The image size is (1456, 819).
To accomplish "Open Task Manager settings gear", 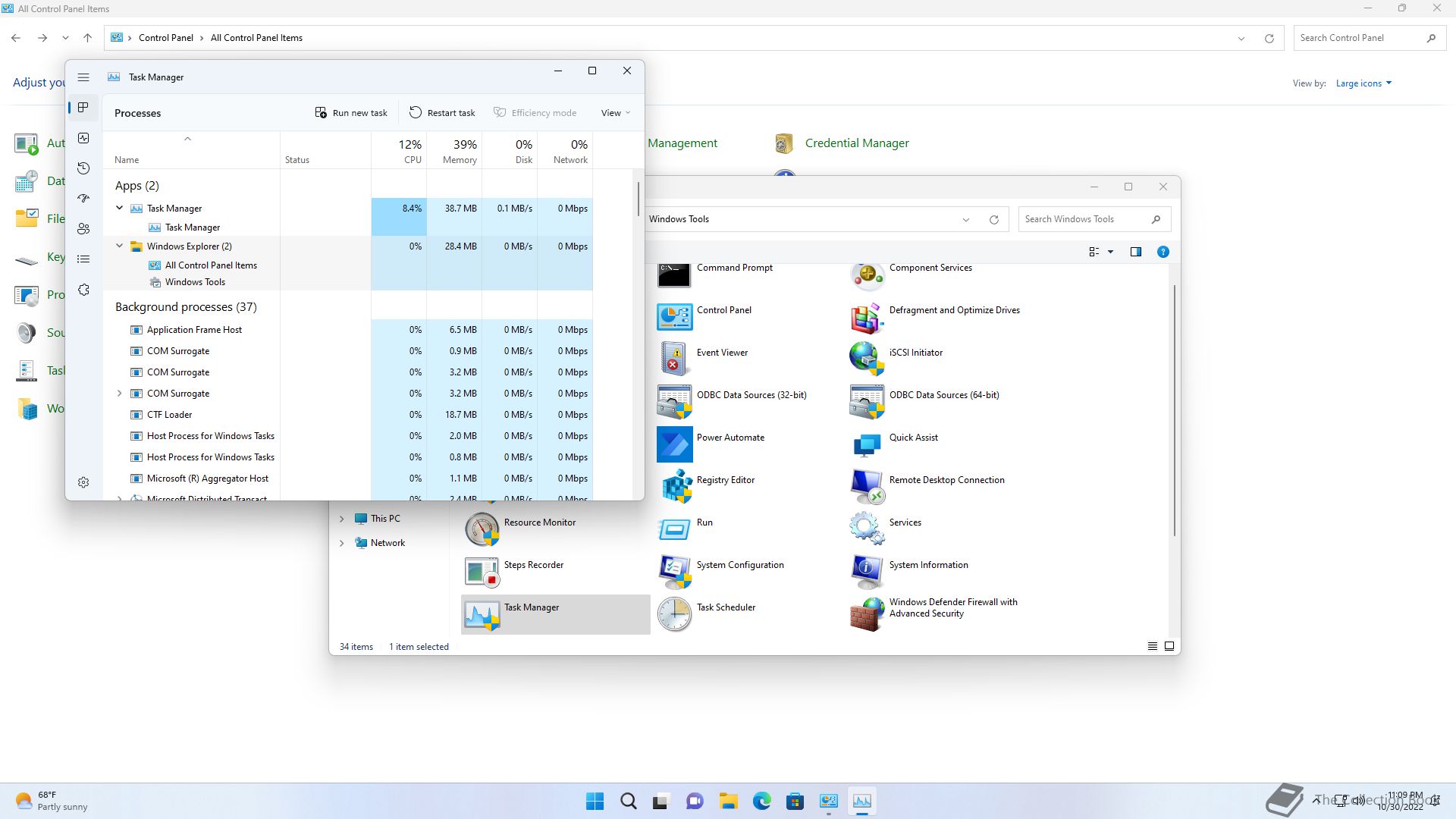I will pos(83,482).
